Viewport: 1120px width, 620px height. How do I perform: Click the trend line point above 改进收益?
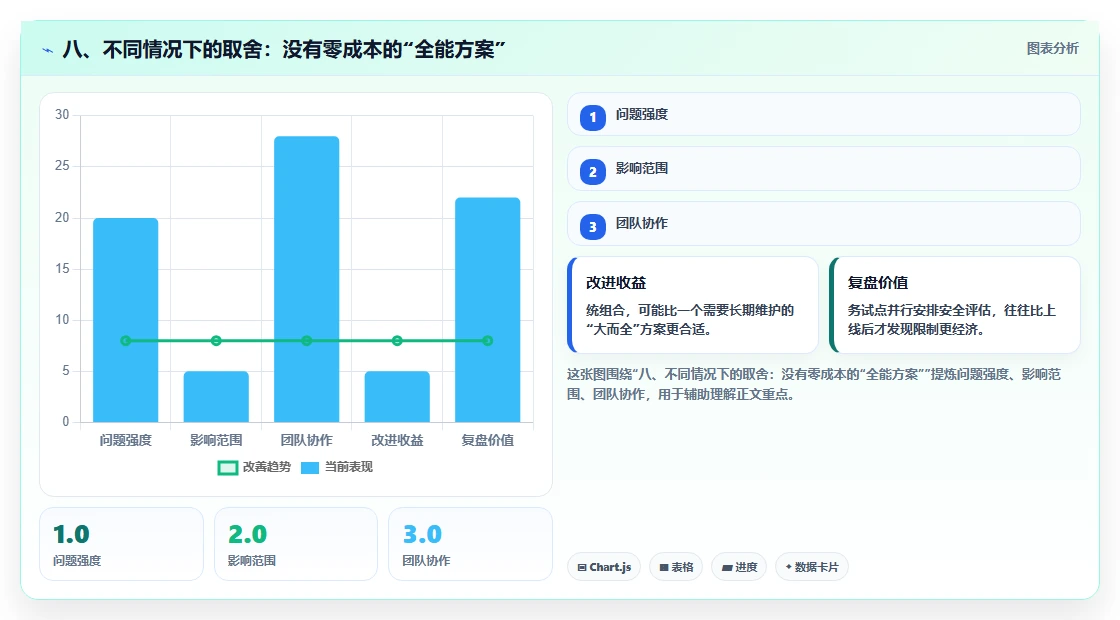pyautogui.click(x=397, y=341)
